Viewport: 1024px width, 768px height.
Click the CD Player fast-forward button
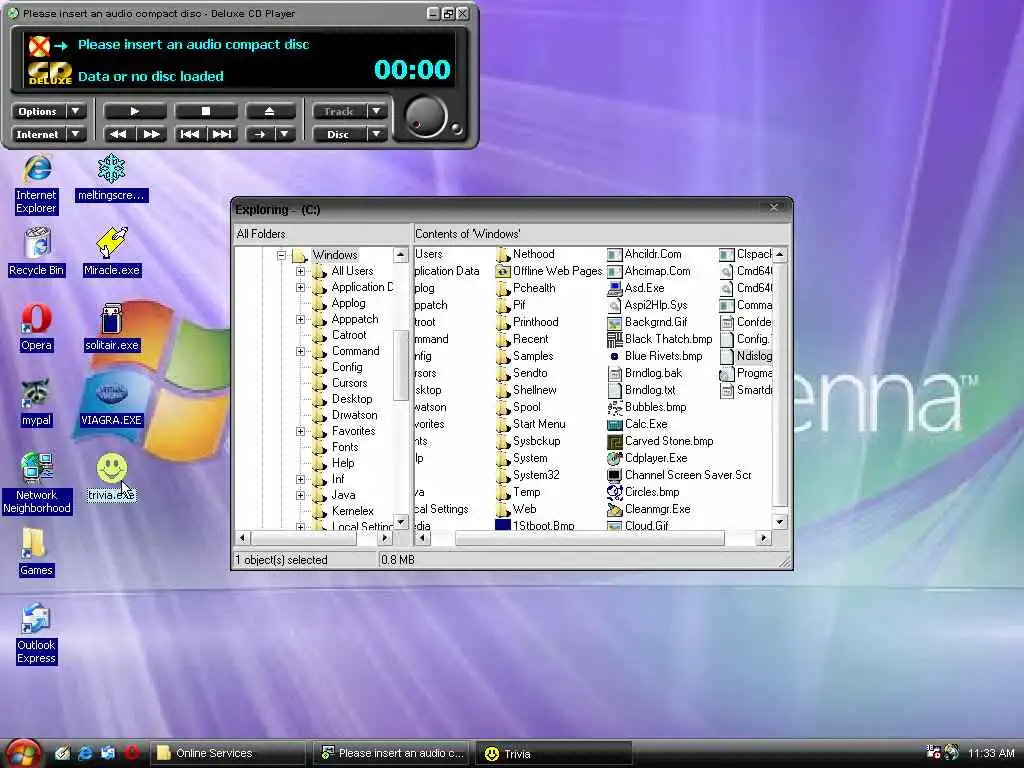coord(152,134)
